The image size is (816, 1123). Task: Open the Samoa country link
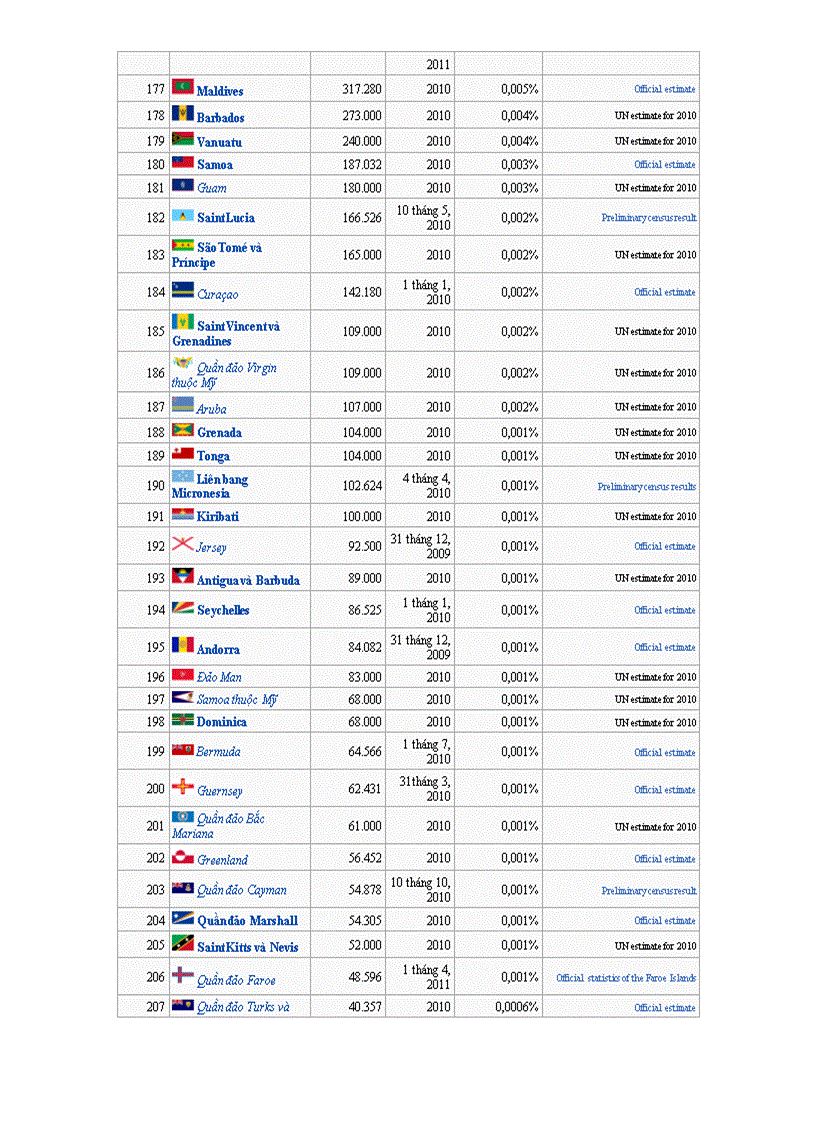[x=215, y=165]
